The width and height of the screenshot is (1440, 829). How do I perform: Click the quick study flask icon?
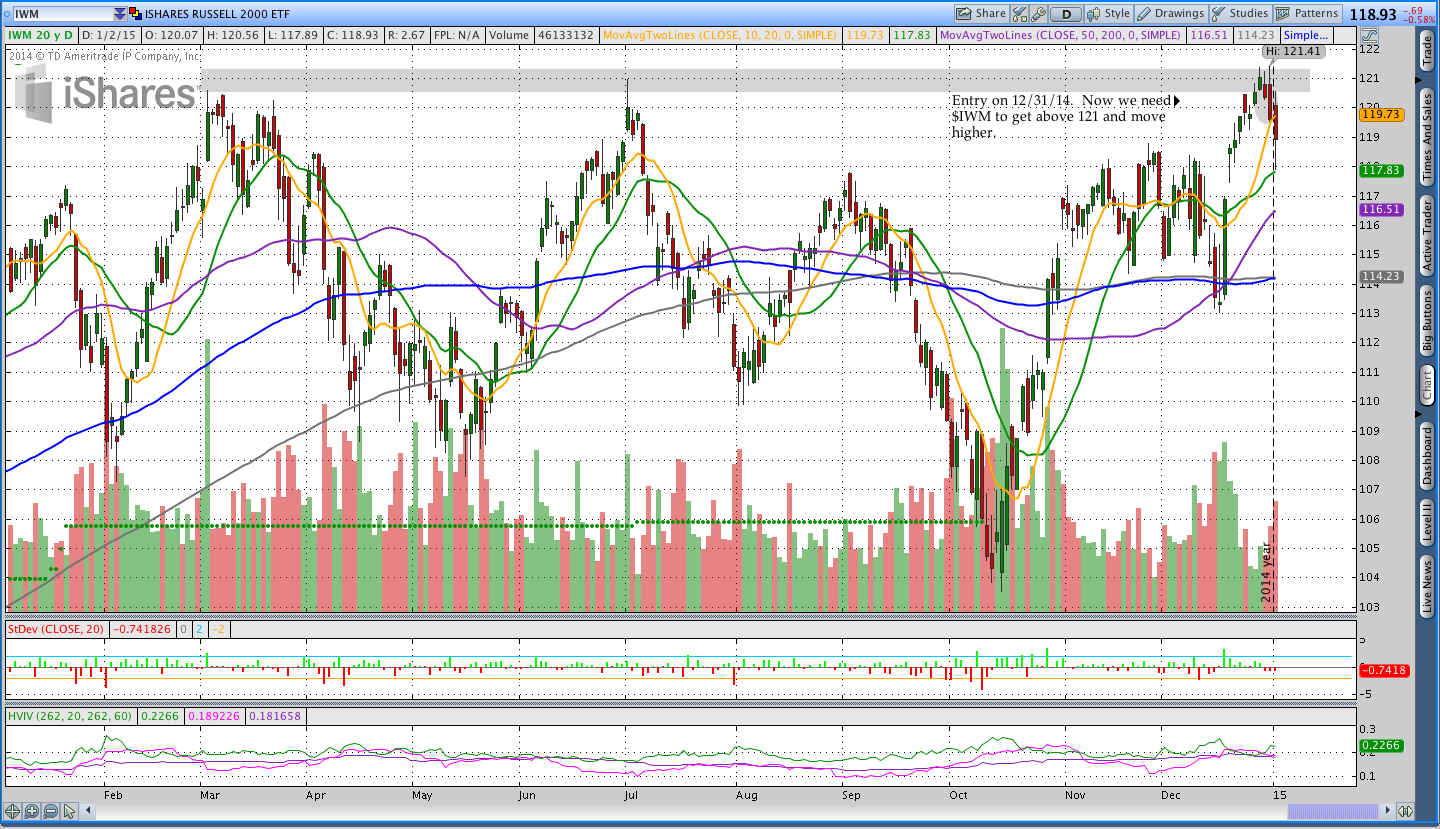tap(1020, 14)
